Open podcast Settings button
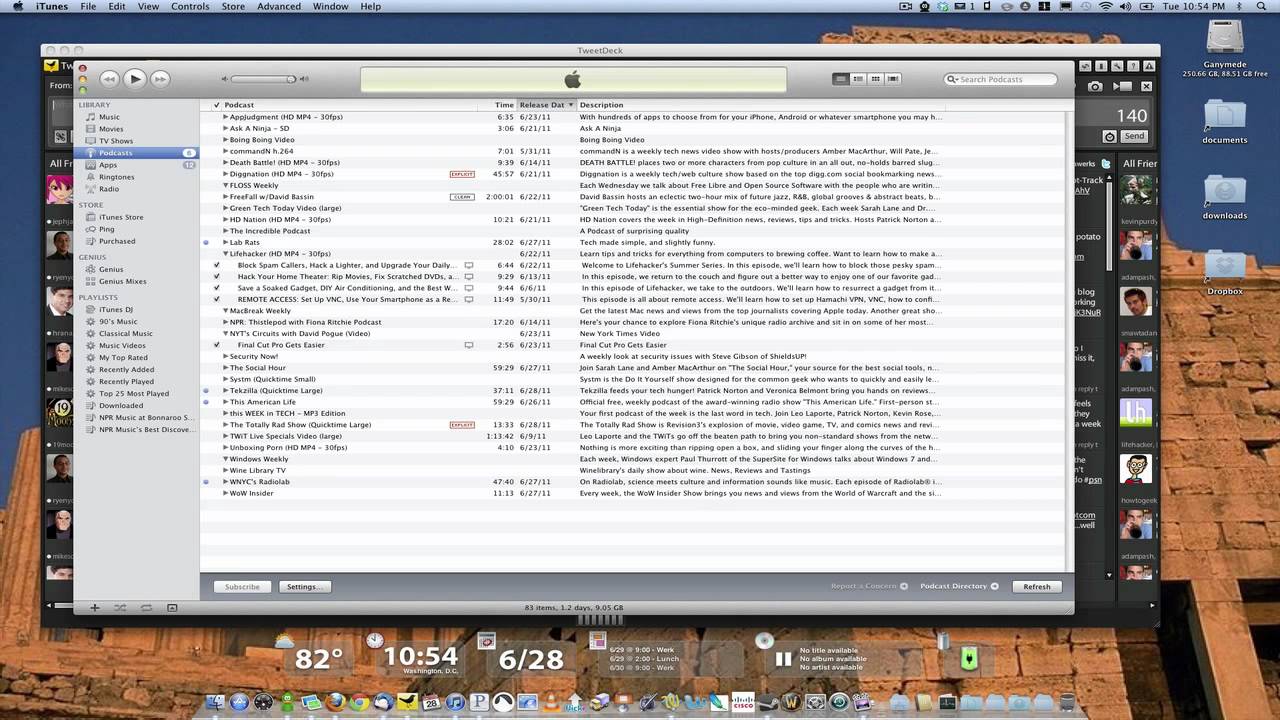This screenshot has width=1280, height=720. [303, 587]
